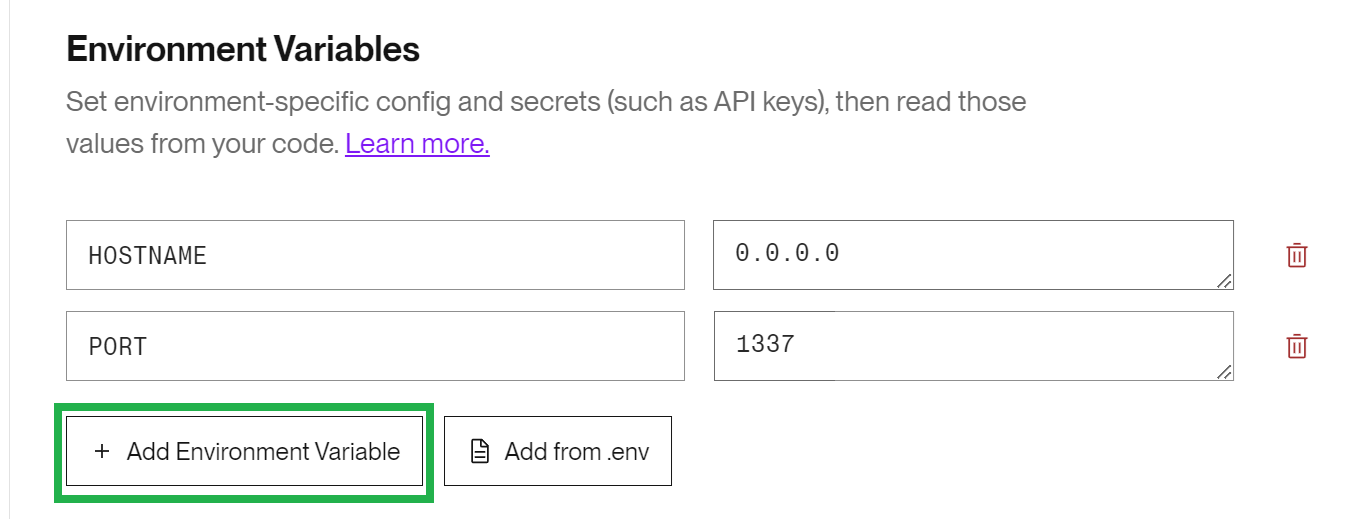Focus the PORT key input field
This screenshot has height=519, width=1359.
tap(375, 346)
